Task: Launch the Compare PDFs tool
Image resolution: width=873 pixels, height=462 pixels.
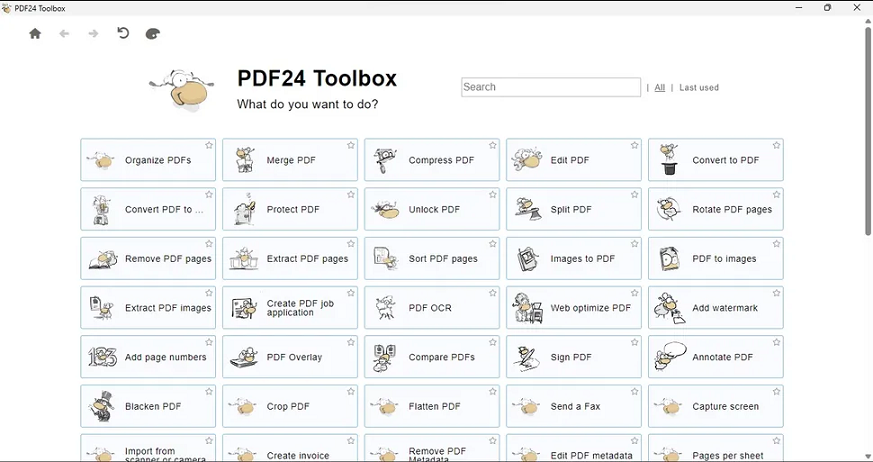Action: [x=432, y=357]
